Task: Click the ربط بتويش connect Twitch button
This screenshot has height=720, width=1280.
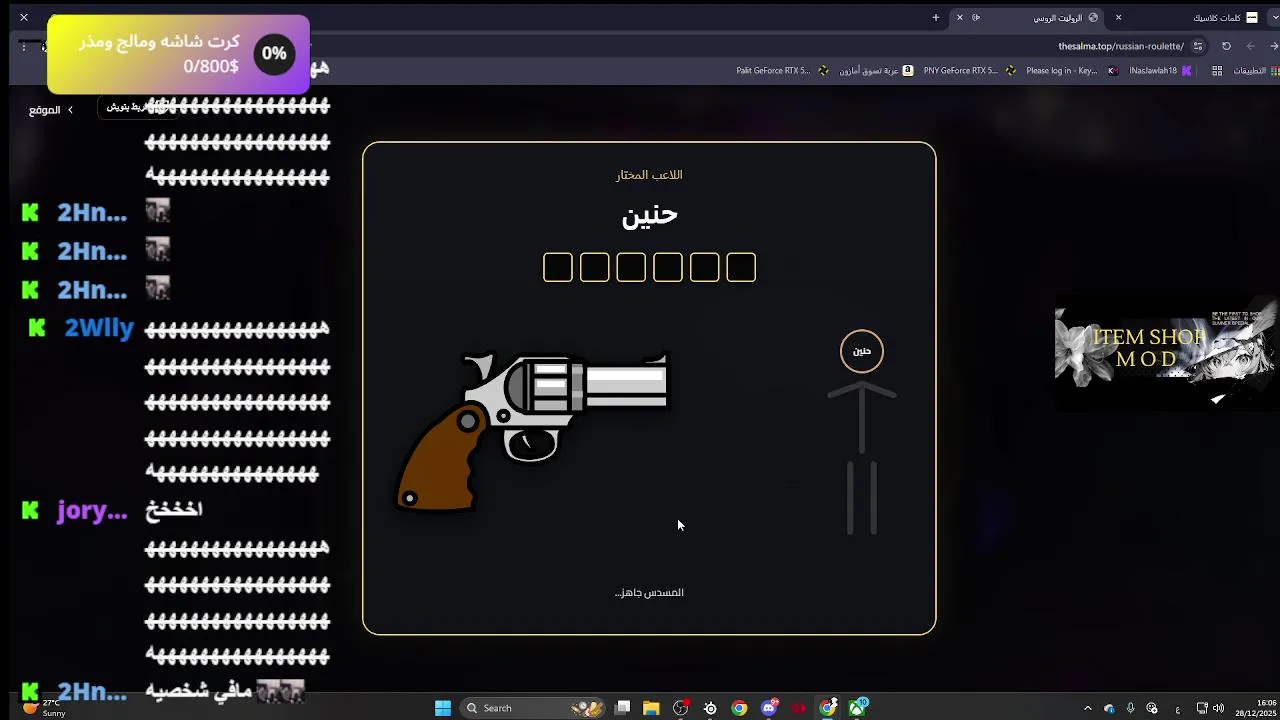Action: point(140,107)
